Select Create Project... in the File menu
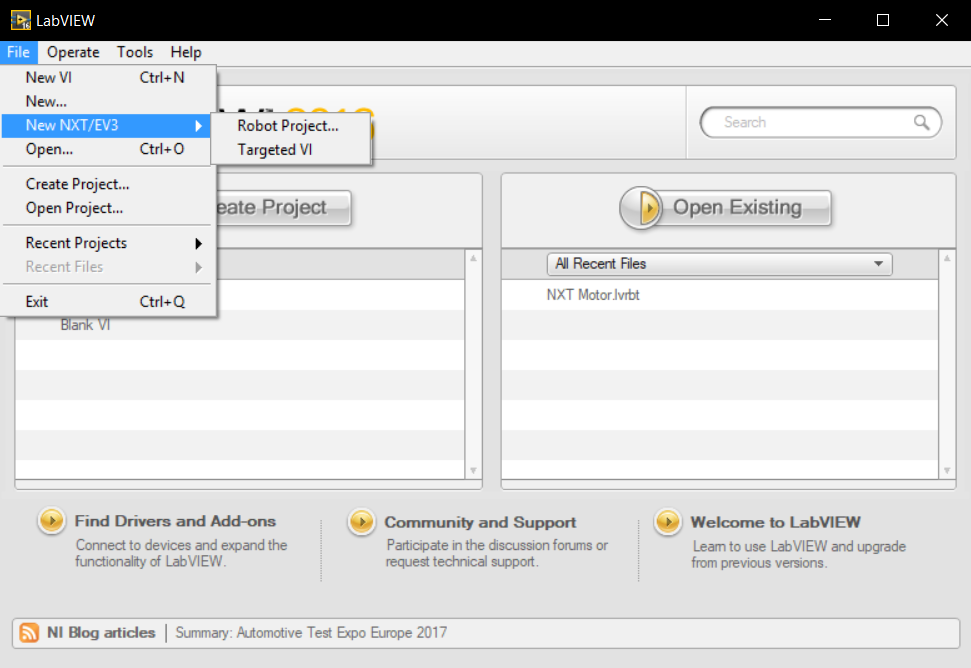This screenshot has height=668, width=971. click(108, 184)
